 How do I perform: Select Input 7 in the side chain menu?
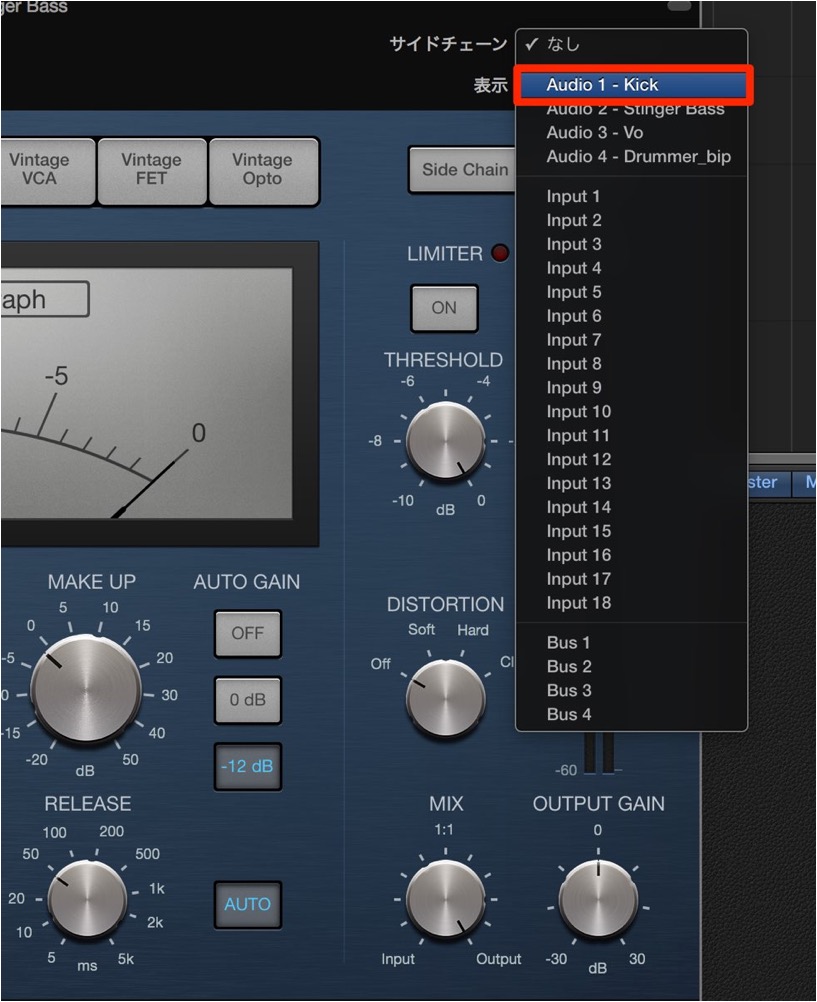tap(632, 340)
